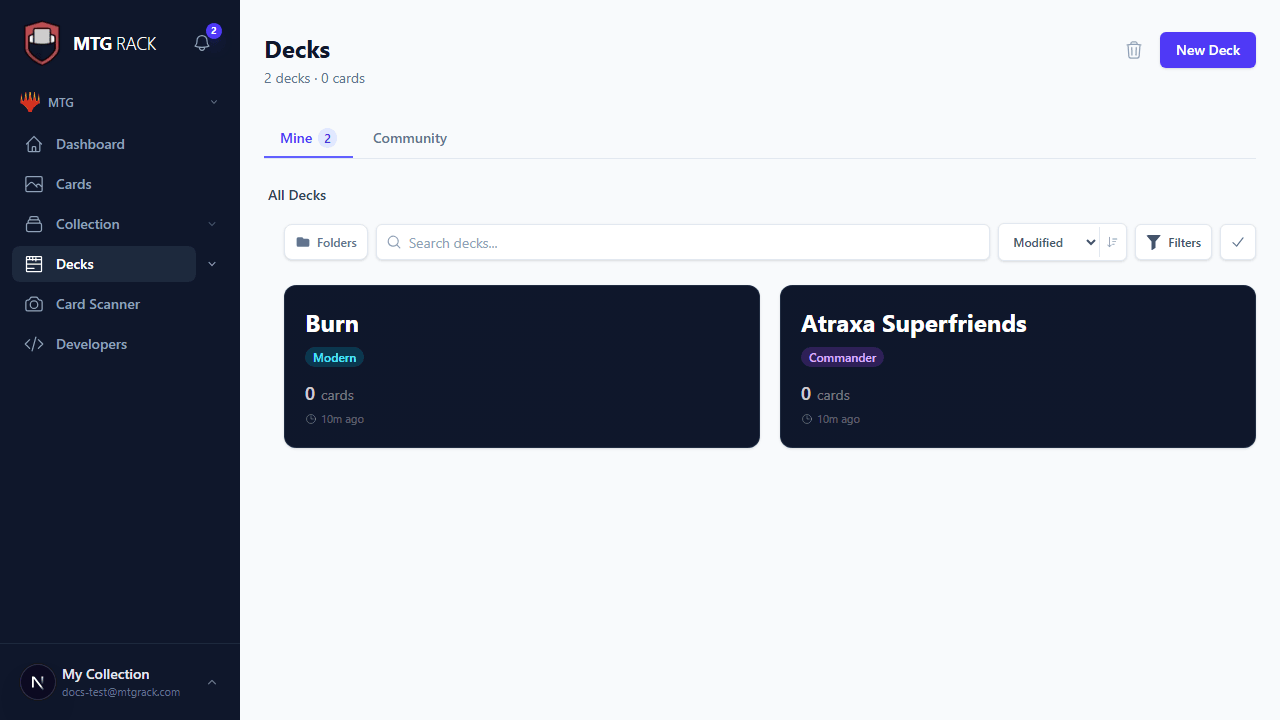1280x720 pixels.
Task: Click the New Deck button
Action: point(1207,50)
